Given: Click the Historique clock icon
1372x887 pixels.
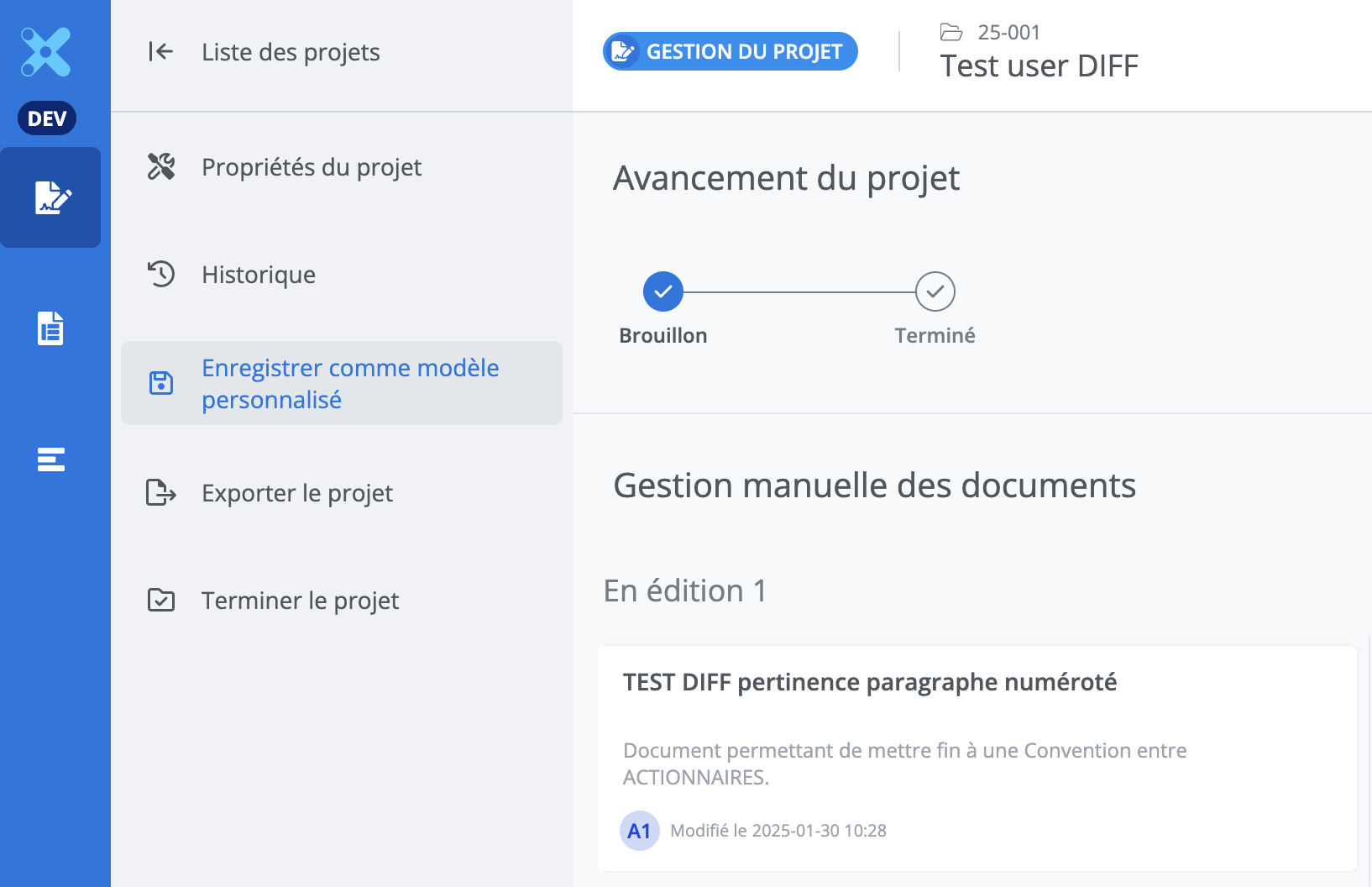Looking at the screenshot, I should (161, 274).
